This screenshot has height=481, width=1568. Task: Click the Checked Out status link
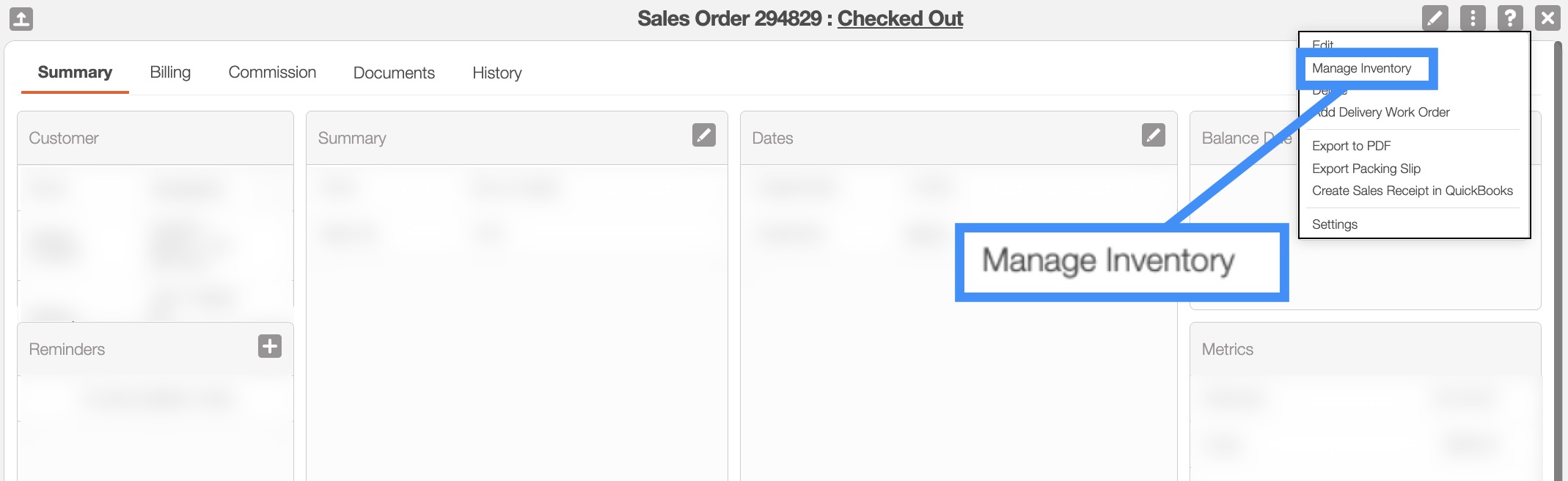pyautogui.click(x=900, y=18)
